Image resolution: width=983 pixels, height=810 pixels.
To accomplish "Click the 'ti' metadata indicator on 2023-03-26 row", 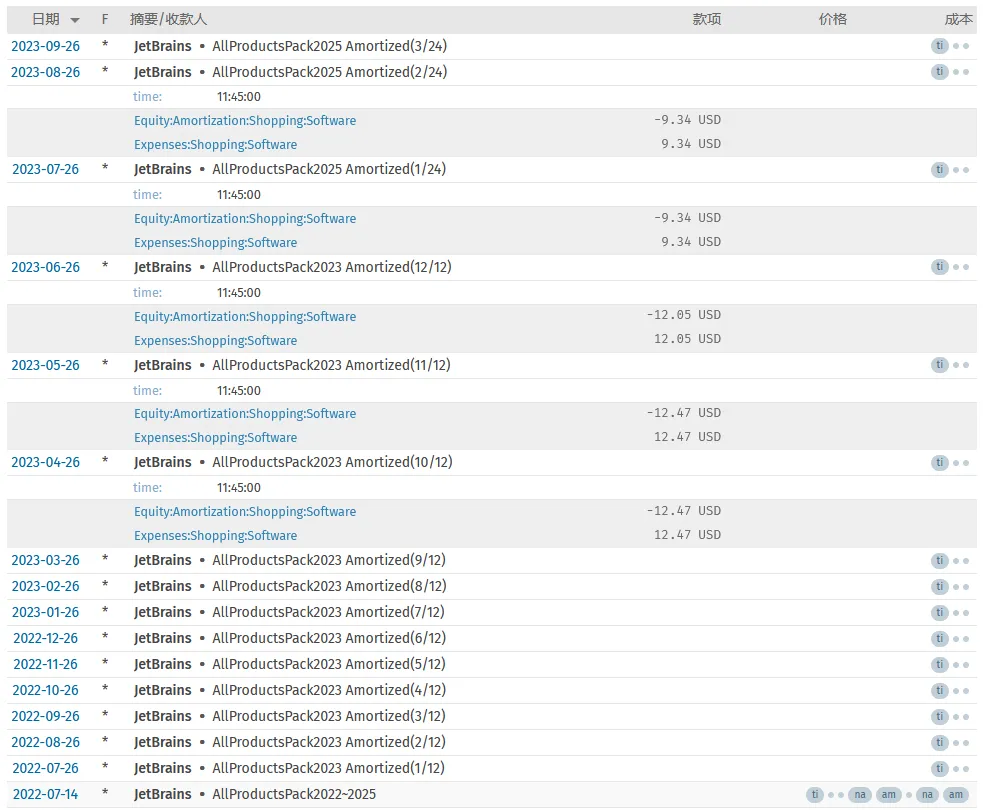I will click(939, 560).
